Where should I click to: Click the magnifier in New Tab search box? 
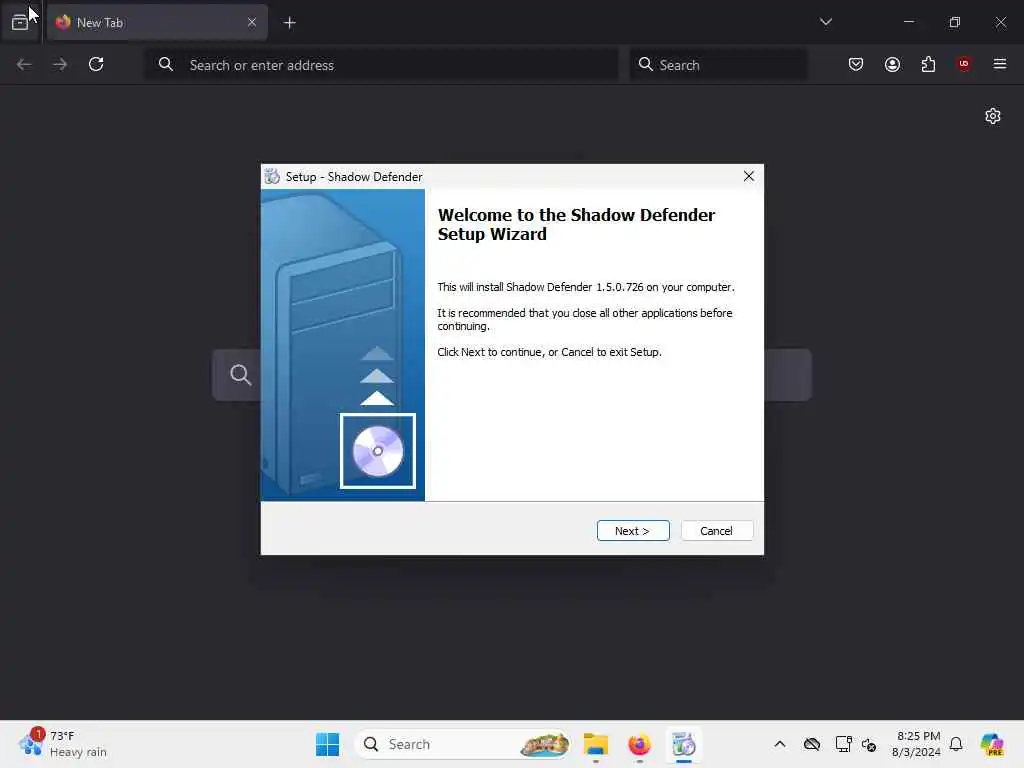tap(240, 374)
